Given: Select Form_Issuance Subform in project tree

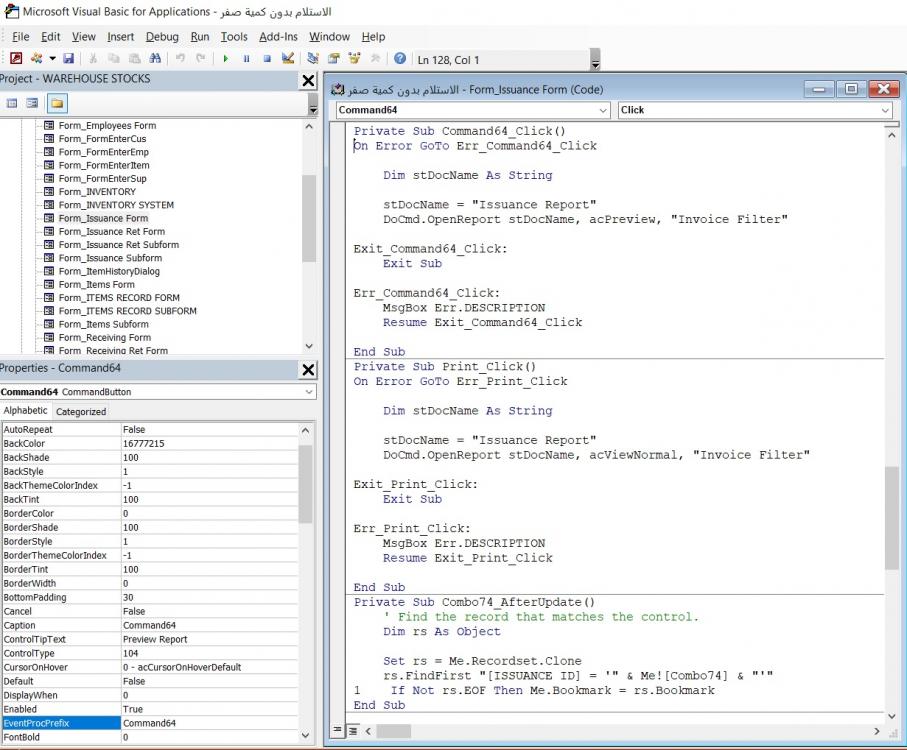Looking at the screenshot, I should (x=110, y=258).
